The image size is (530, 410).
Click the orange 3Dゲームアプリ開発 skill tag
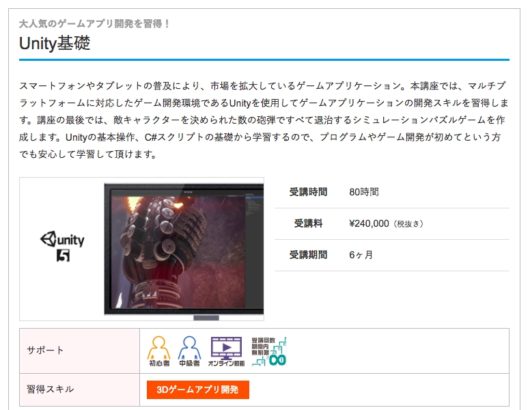tap(198, 390)
